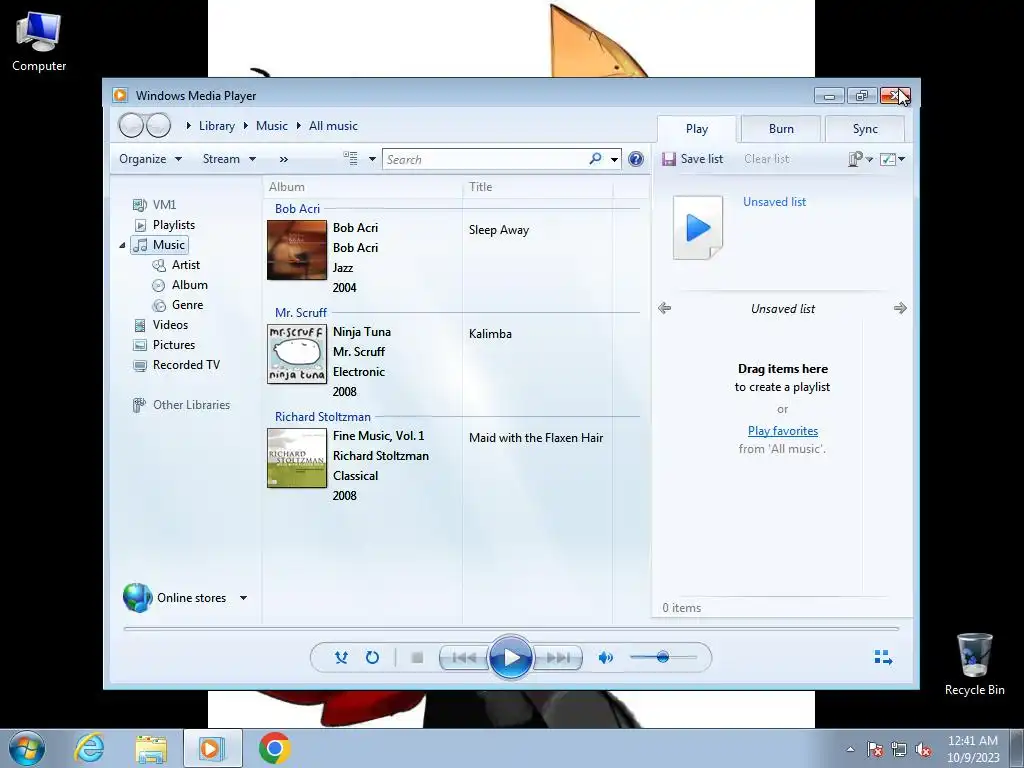Mute the volume speaker icon
Screen dimensions: 1024x768
coord(605,658)
